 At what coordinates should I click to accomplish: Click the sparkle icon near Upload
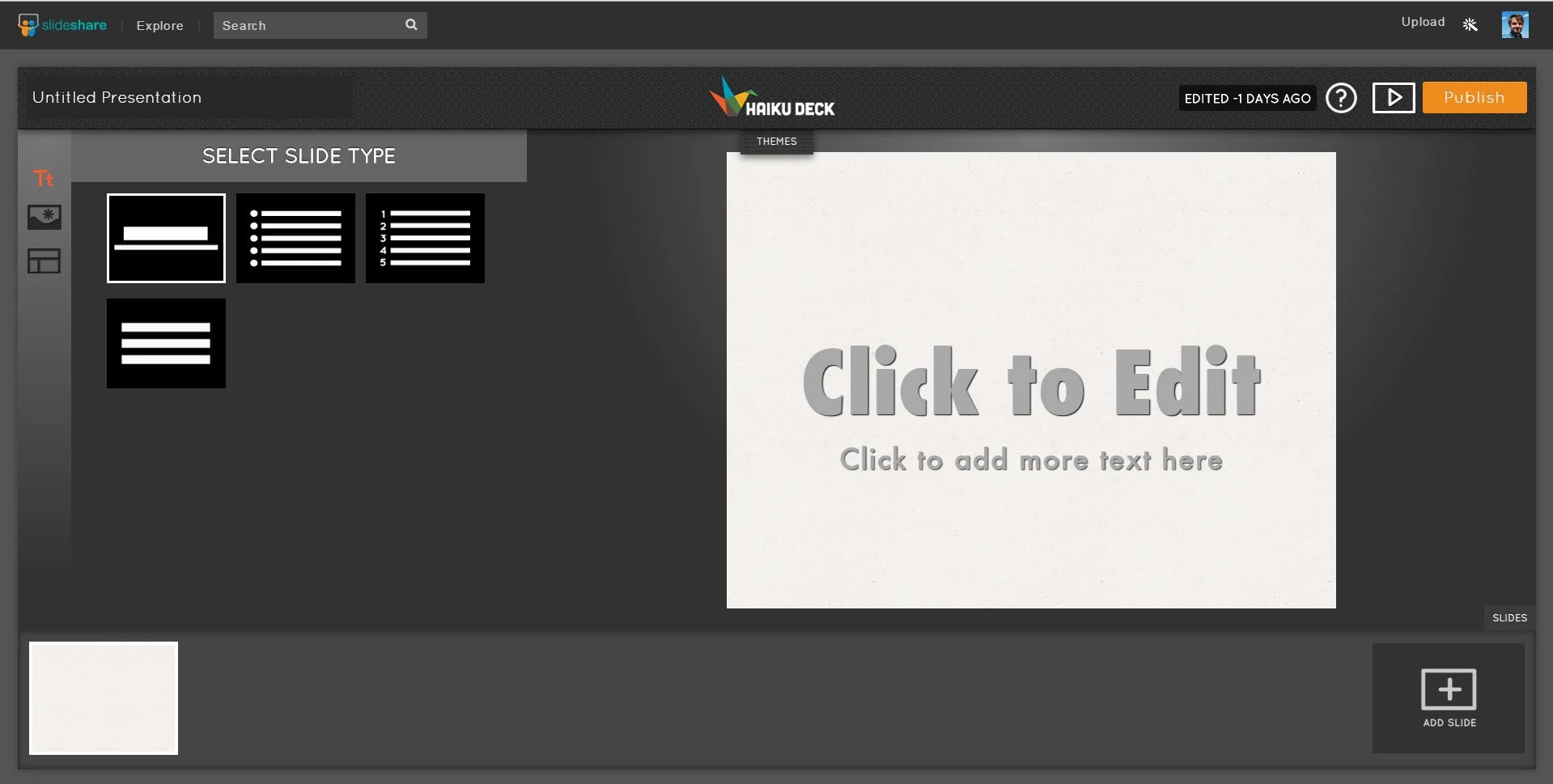(1470, 24)
